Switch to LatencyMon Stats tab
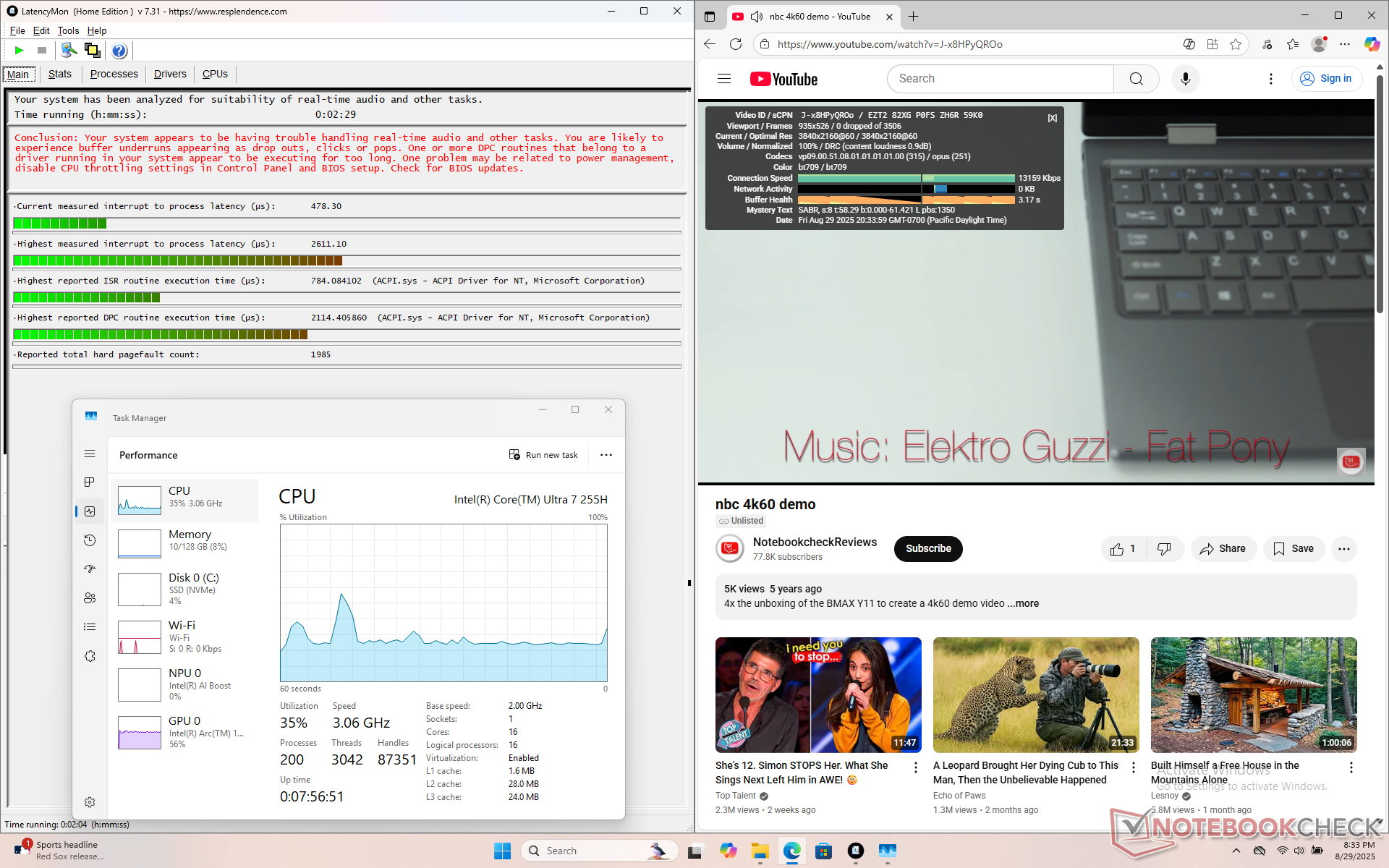The height and width of the screenshot is (868, 1389). (60, 74)
